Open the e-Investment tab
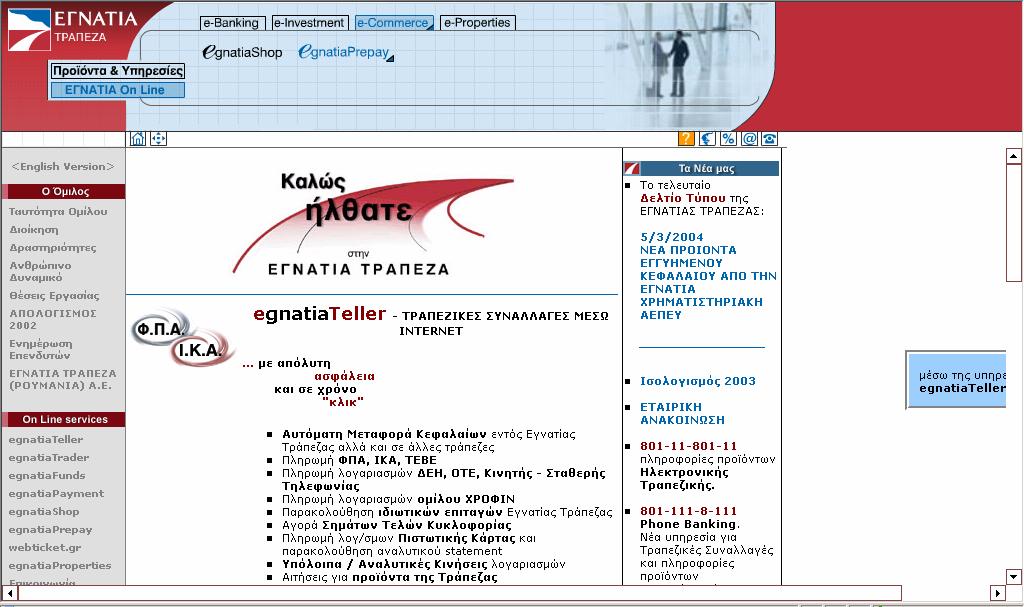Viewport: 1024px width, 607px height. 310,23
